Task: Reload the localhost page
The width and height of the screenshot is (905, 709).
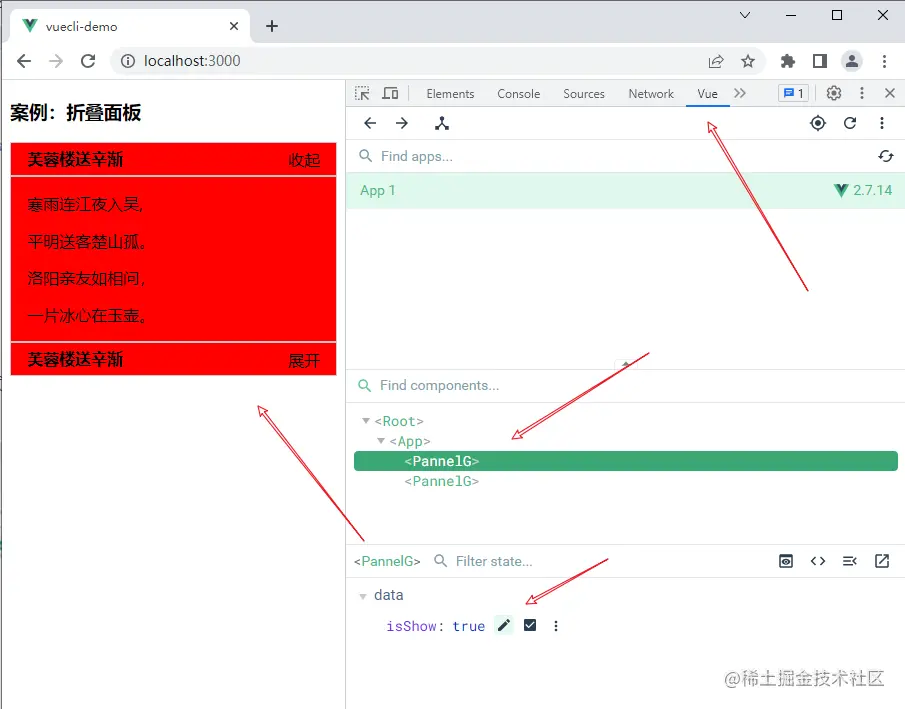Action: [x=88, y=61]
